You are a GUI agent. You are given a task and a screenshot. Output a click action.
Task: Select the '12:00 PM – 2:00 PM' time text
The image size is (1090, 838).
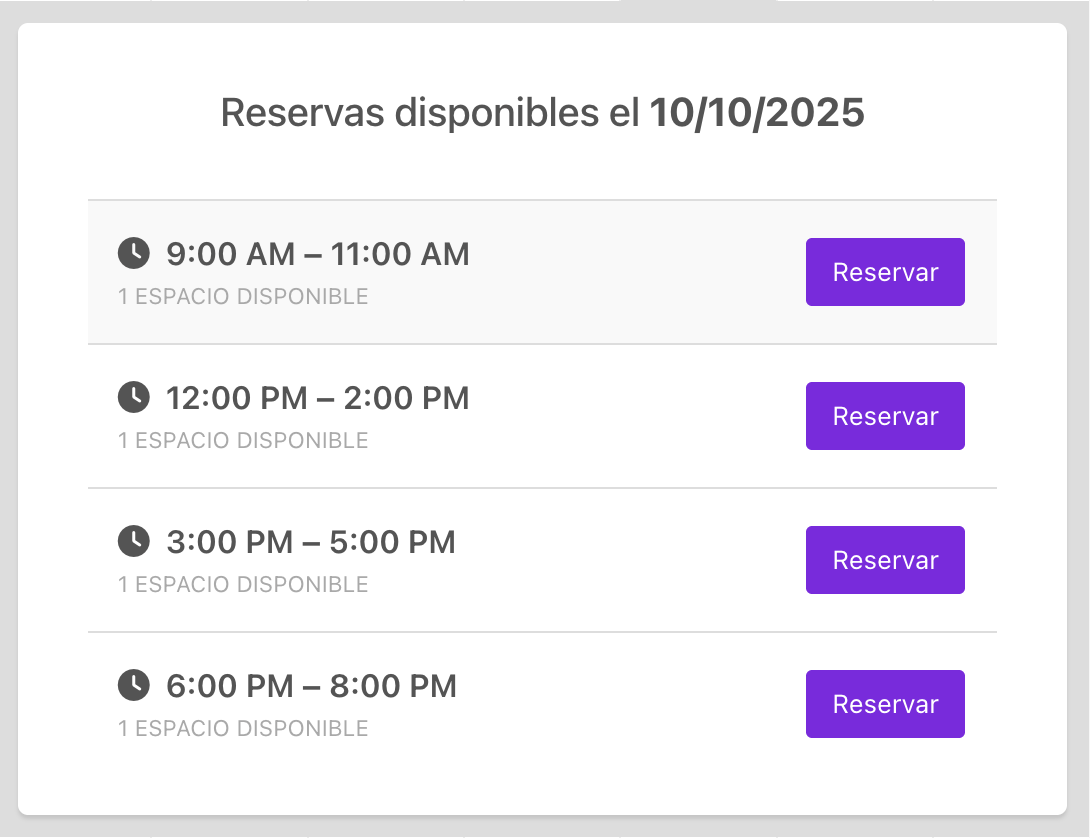(317, 398)
